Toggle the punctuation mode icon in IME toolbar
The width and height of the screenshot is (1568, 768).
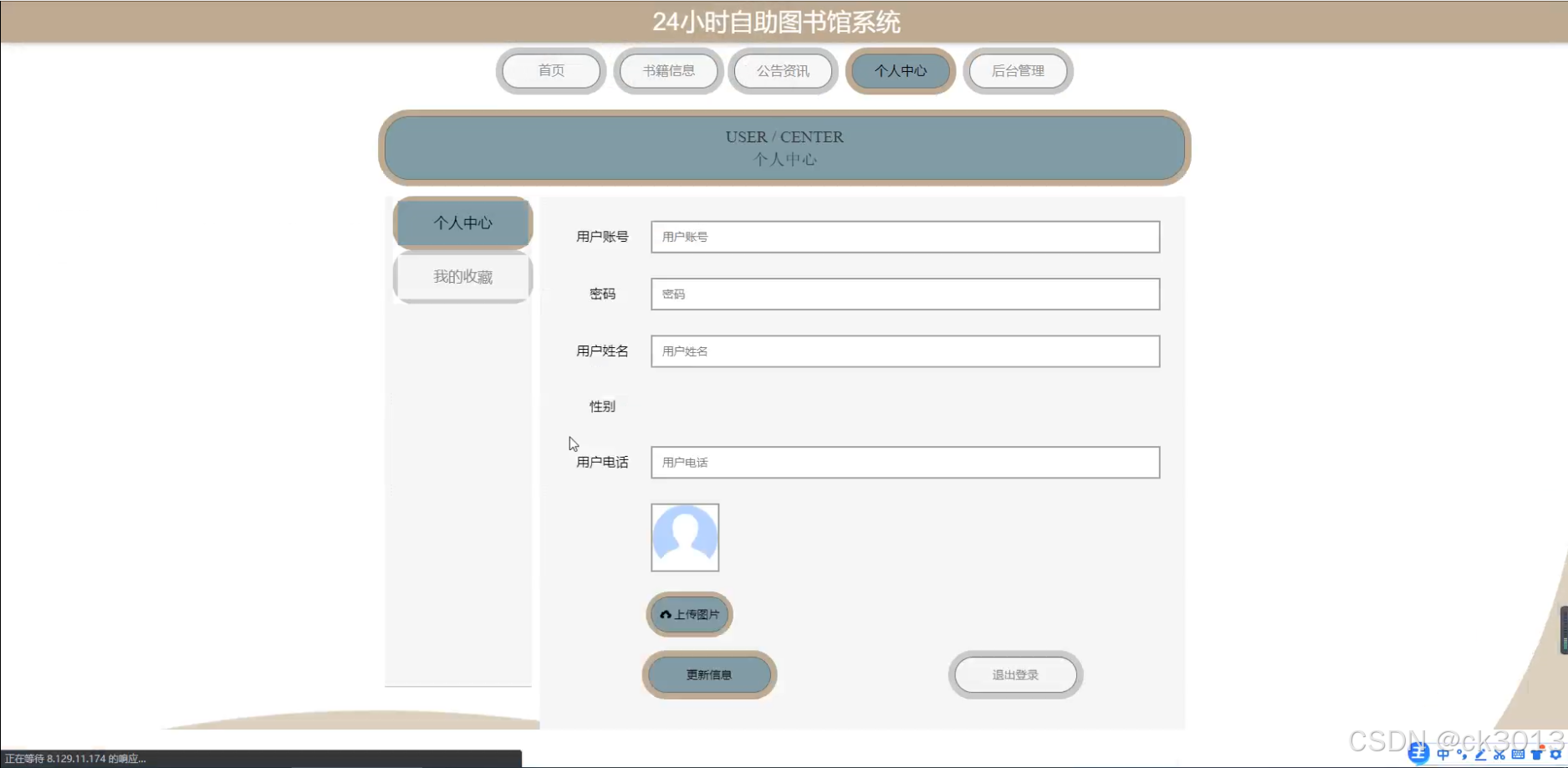(1462, 754)
